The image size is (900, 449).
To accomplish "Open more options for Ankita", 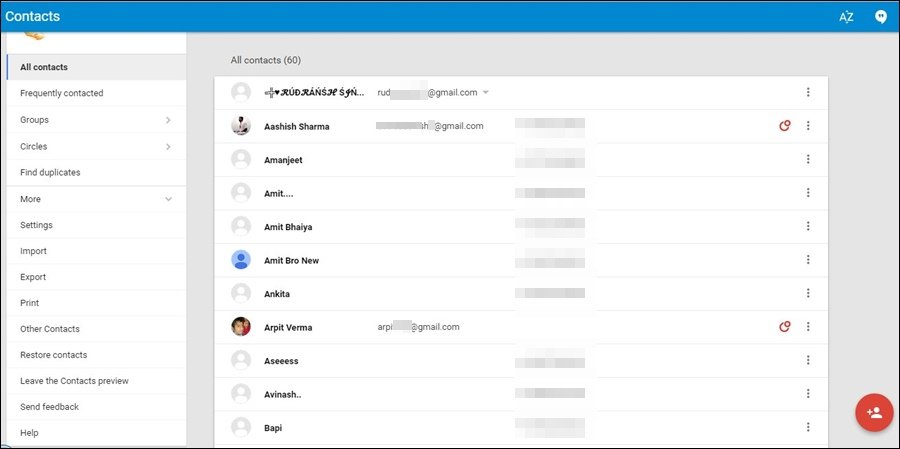I will click(x=808, y=293).
